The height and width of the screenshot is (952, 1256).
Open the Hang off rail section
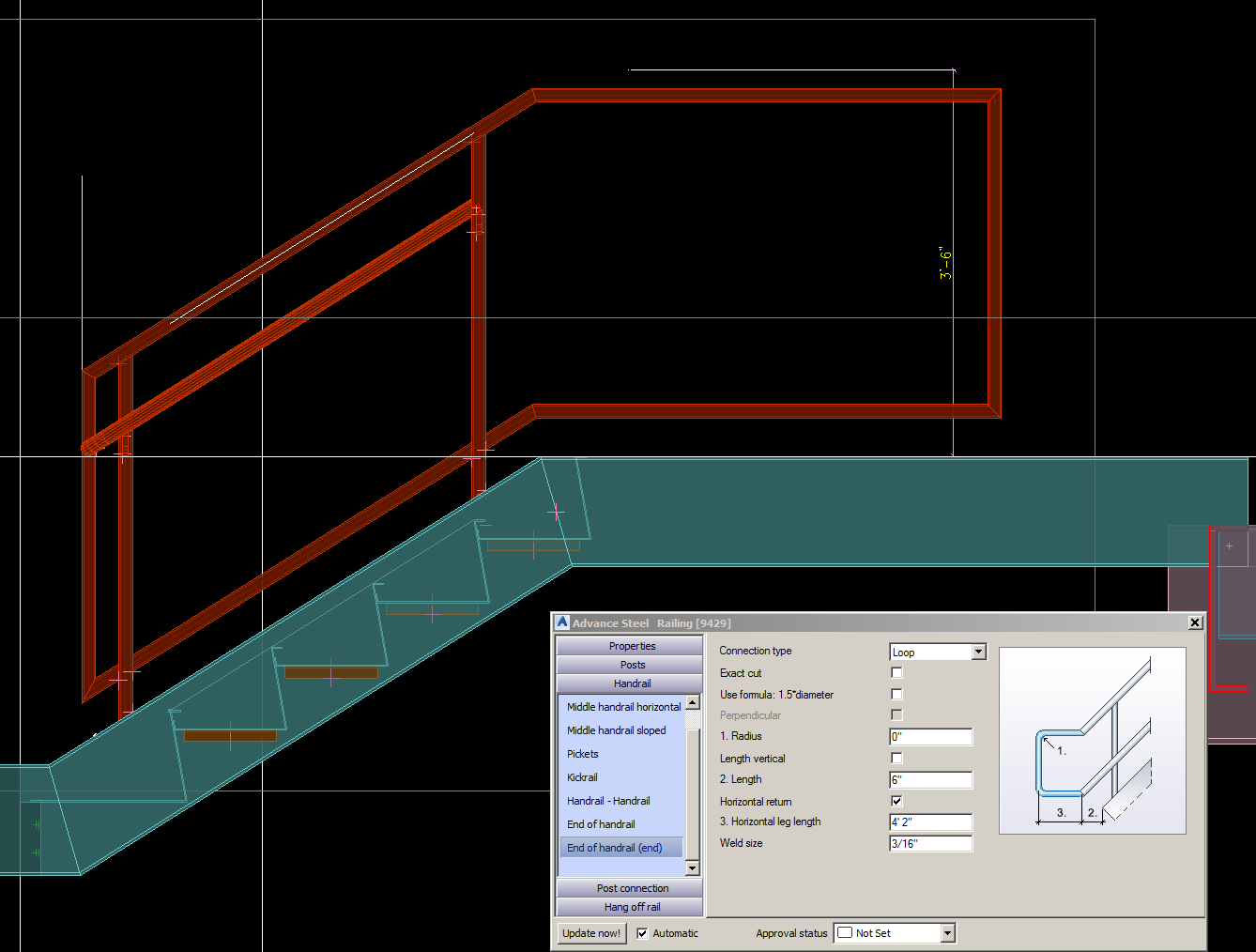(630, 906)
